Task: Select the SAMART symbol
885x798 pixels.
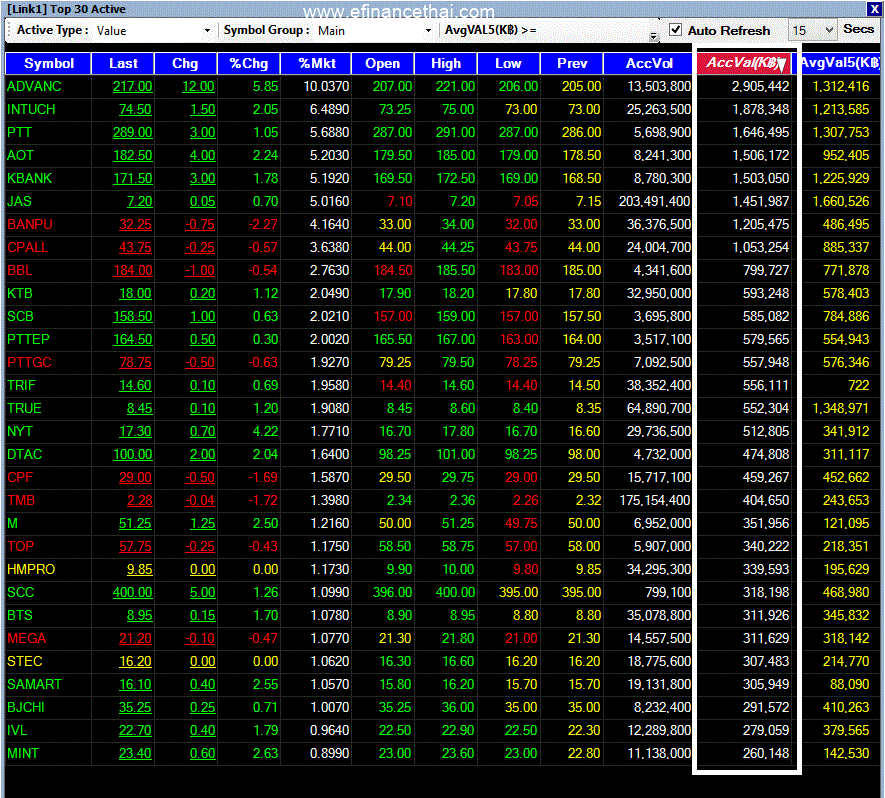Action: [34, 685]
